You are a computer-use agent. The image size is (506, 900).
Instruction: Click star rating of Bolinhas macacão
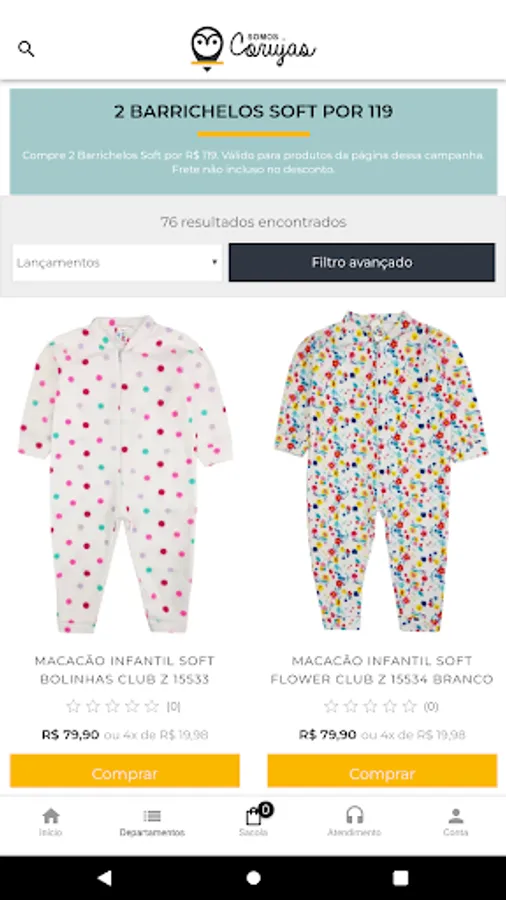[x=113, y=707]
